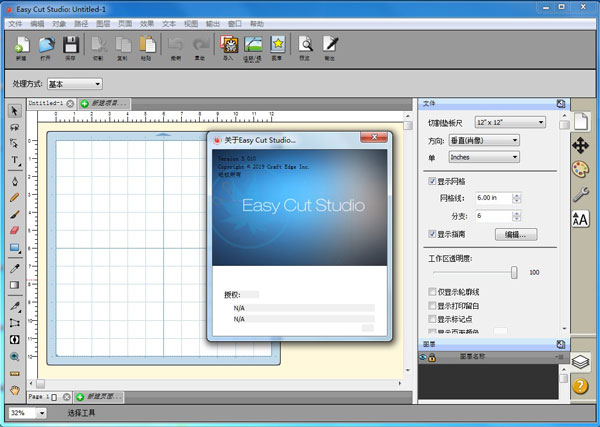Click the Output cutter pen icon

tap(329, 45)
